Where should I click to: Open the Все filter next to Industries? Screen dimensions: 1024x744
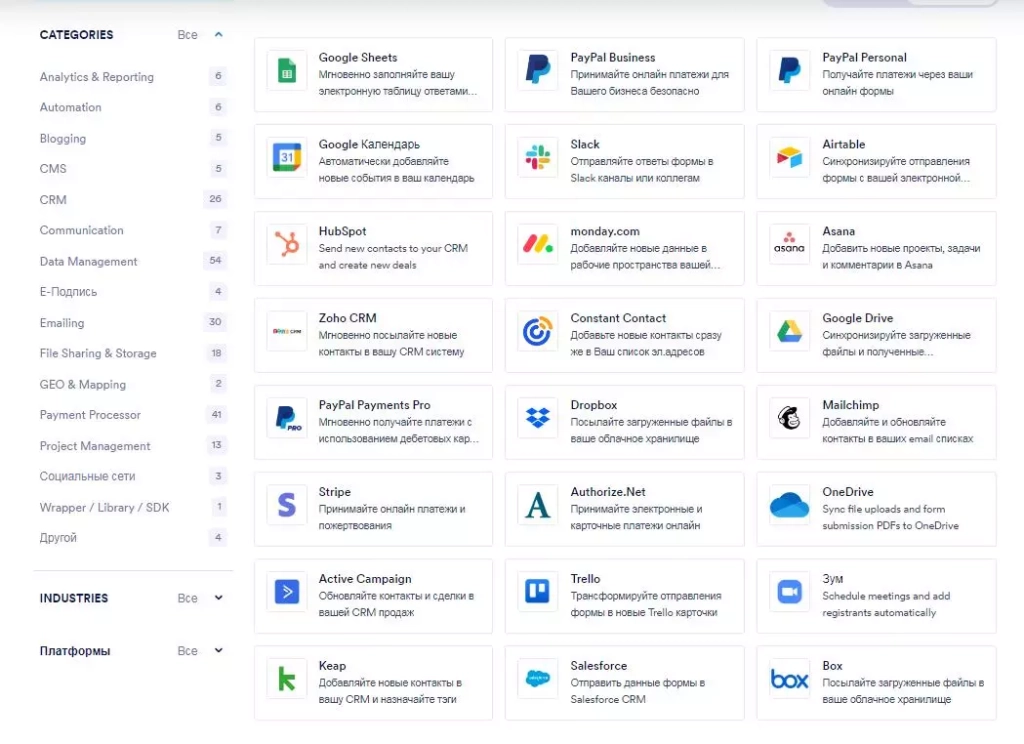pyautogui.click(x=187, y=598)
